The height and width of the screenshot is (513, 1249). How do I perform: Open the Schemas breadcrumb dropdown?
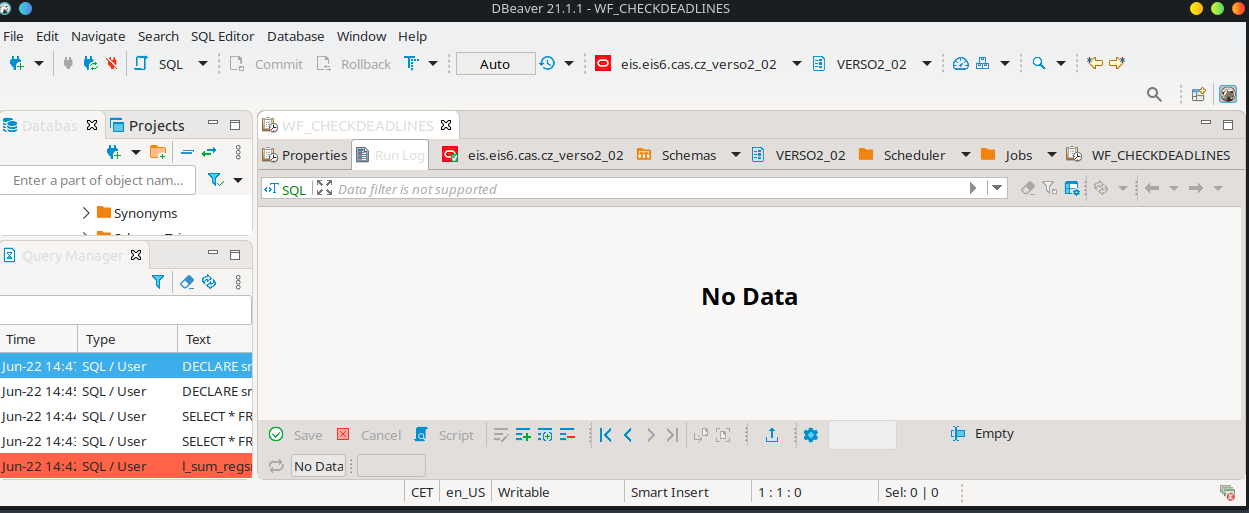pos(736,155)
